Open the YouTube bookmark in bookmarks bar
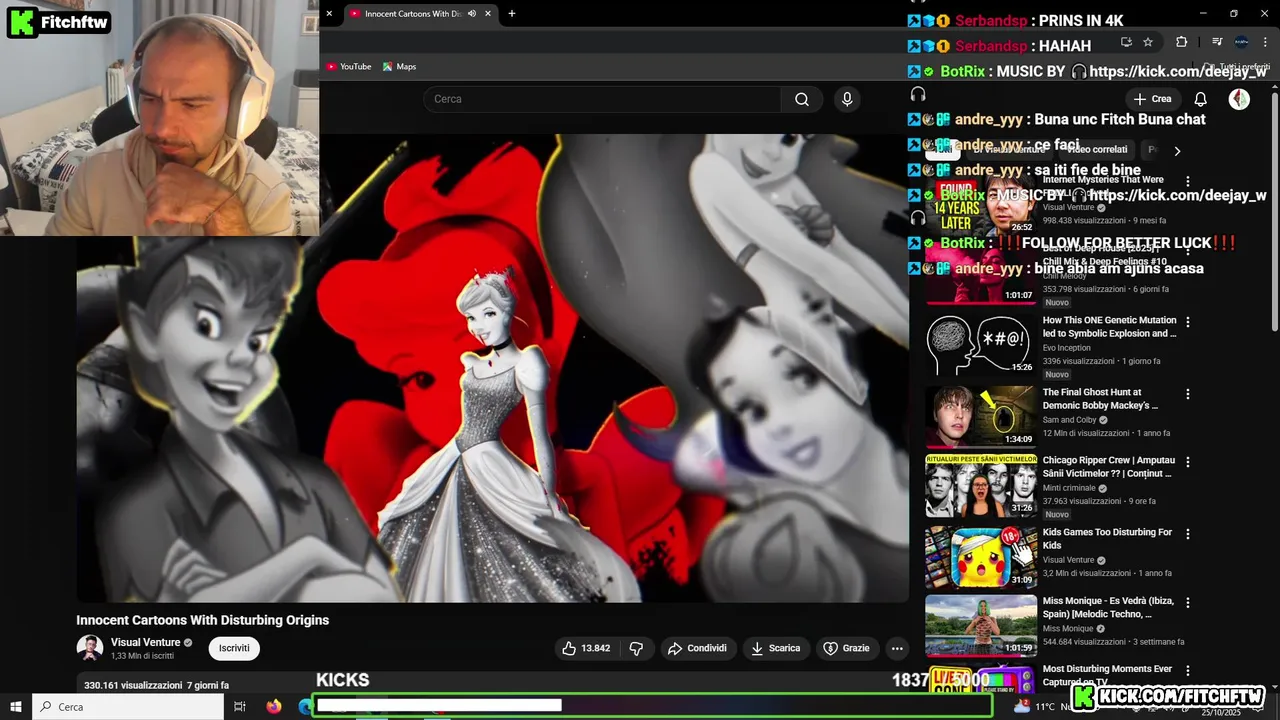Screen dimensions: 1280x720 pos(348,67)
